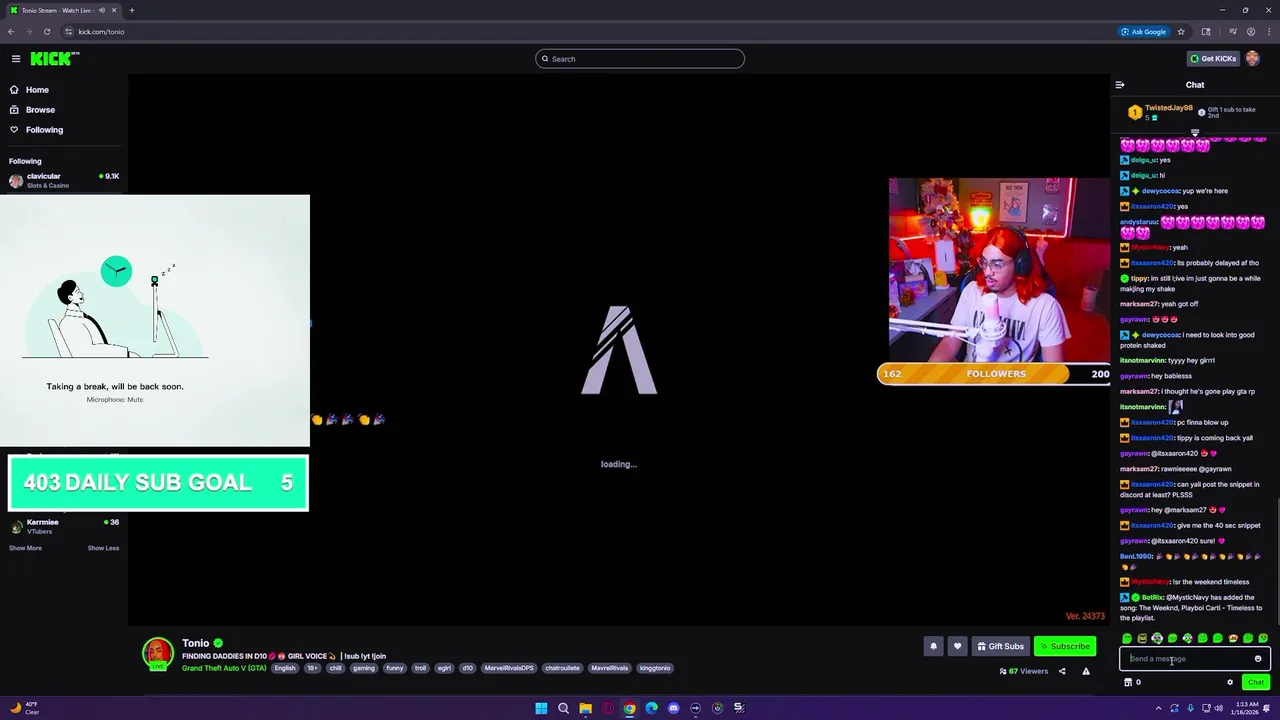1280x720 pixels.
Task: Open the Chrome three-dot menu
Action: pos(1267,32)
